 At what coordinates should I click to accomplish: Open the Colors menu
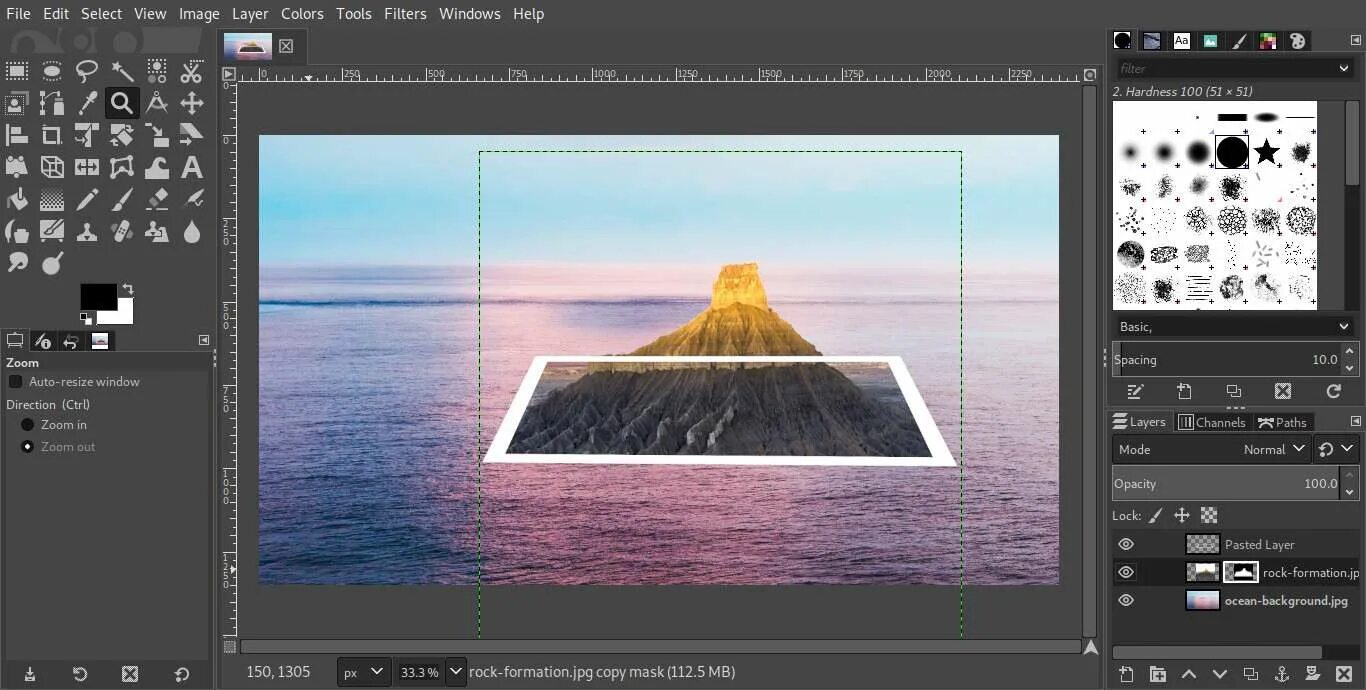(302, 14)
